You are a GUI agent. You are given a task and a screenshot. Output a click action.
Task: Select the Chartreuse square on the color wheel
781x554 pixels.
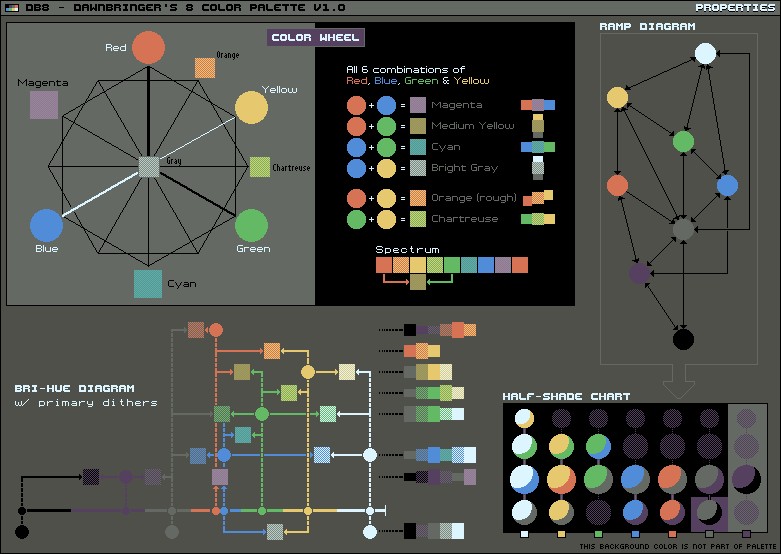point(260,167)
